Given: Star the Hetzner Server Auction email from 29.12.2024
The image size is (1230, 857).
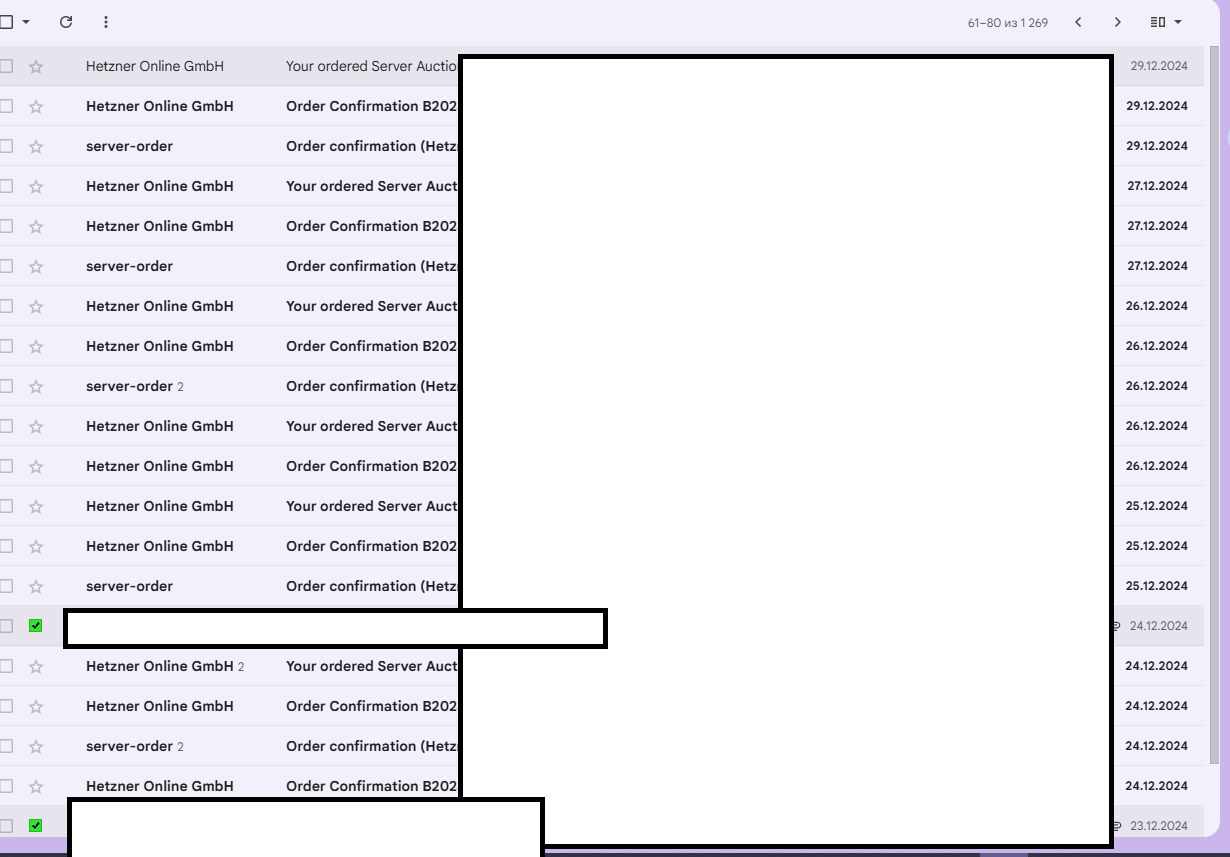Looking at the screenshot, I should point(36,66).
